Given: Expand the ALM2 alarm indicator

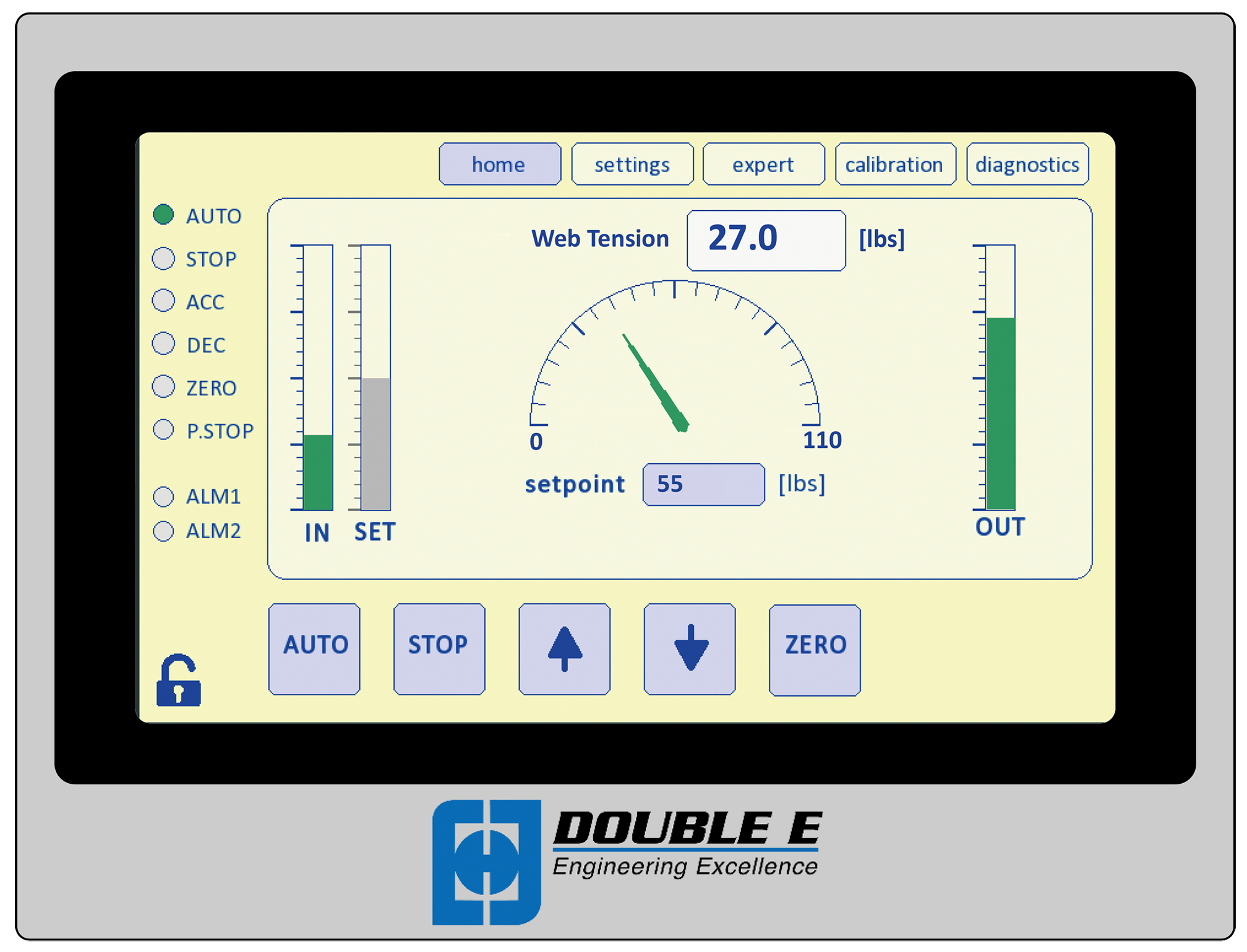Looking at the screenshot, I should coord(164,530).
